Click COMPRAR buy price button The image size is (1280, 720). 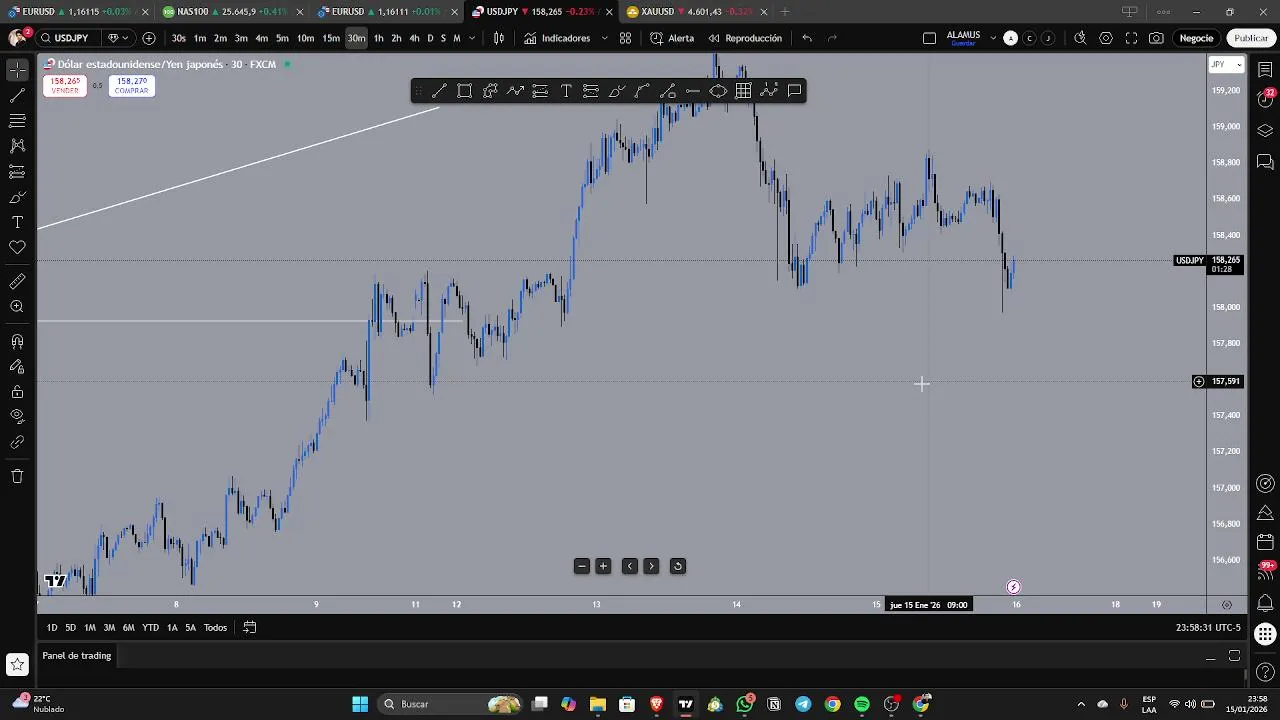[x=132, y=86]
